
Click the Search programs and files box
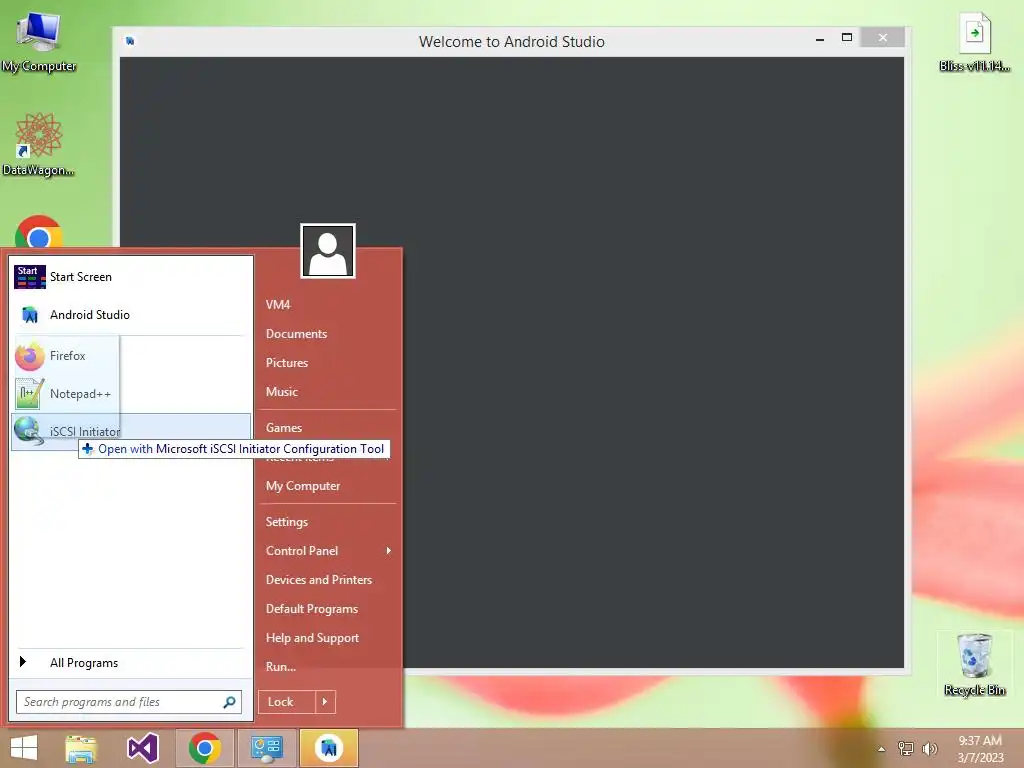[x=129, y=702]
